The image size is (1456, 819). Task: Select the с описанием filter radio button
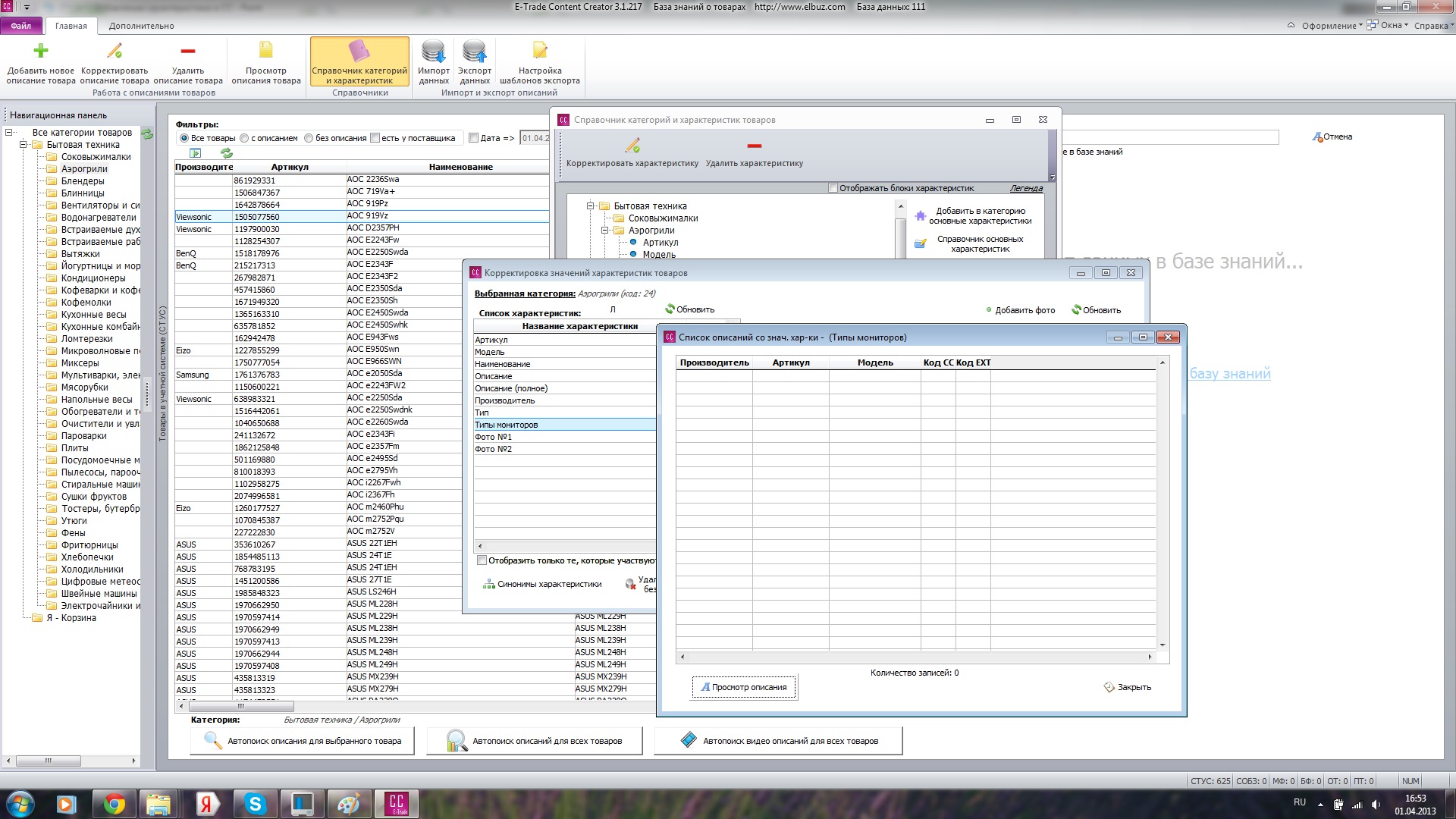[x=244, y=138]
